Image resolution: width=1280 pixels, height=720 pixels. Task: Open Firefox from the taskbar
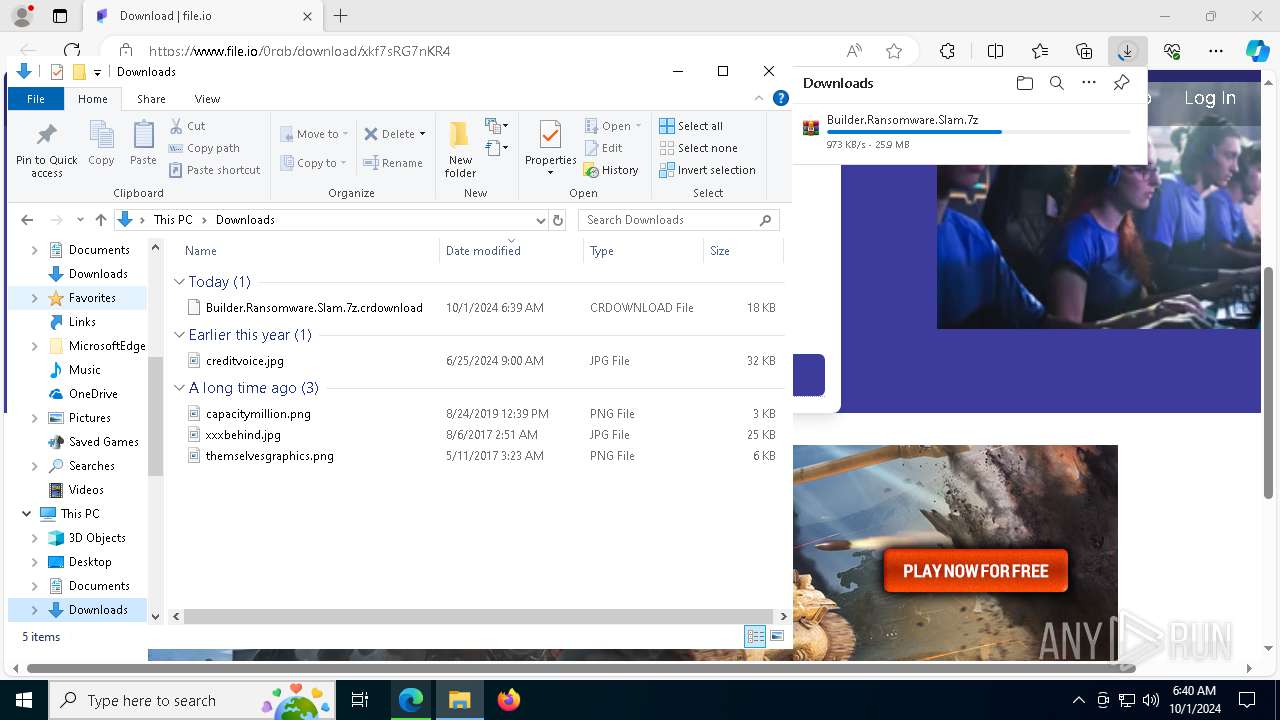point(509,700)
